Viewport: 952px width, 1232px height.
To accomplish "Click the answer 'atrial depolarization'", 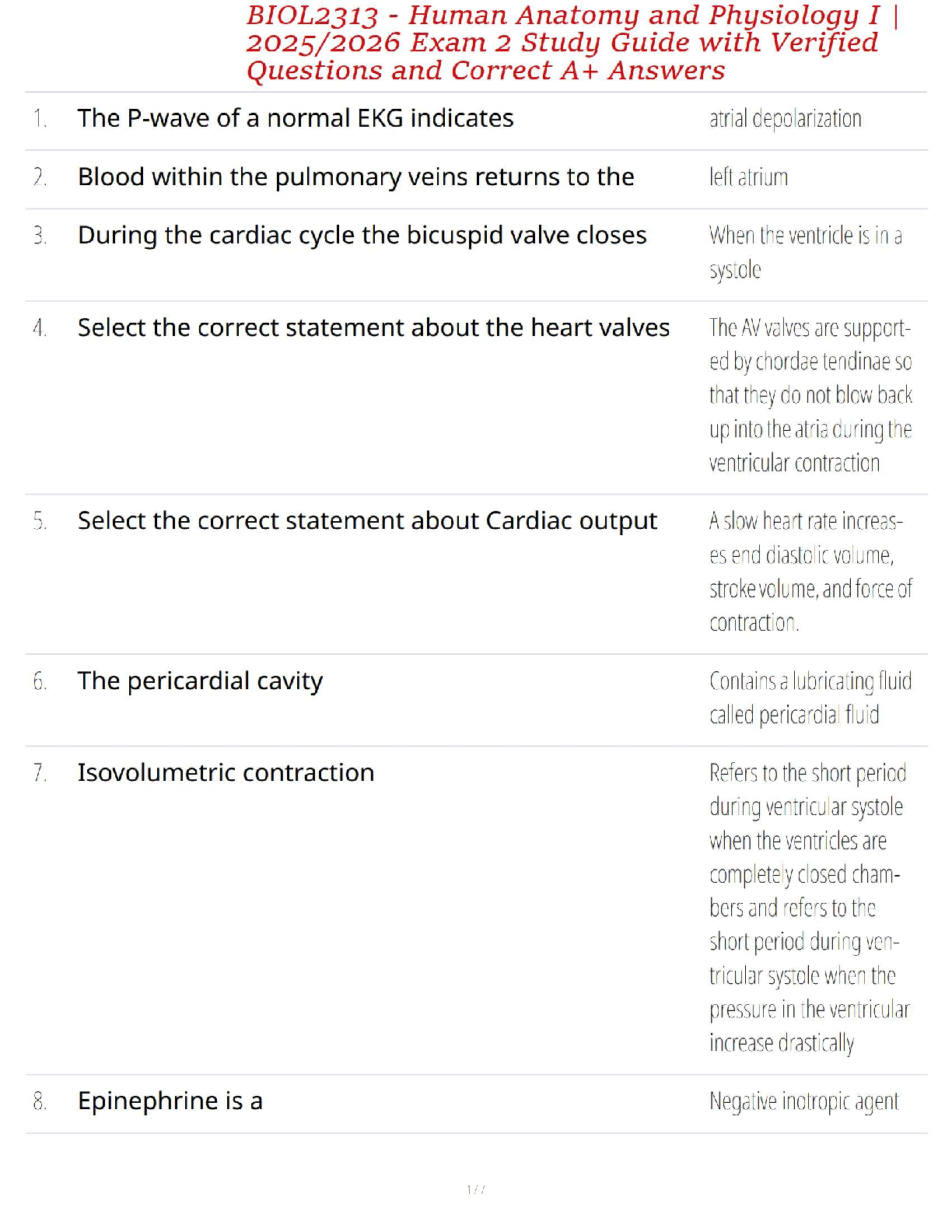I will (x=786, y=119).
